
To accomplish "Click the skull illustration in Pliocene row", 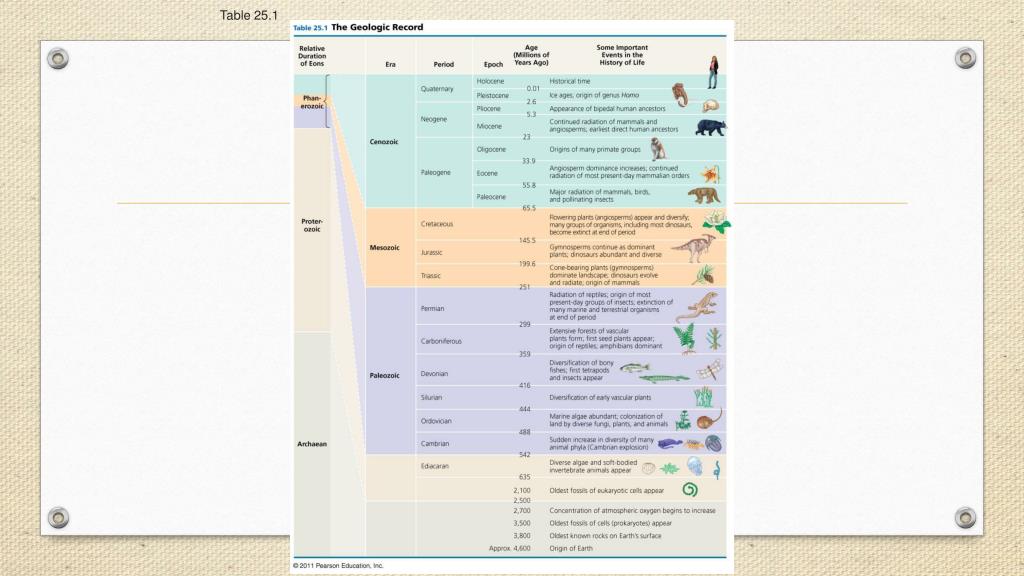I will [x=711, y=106].
